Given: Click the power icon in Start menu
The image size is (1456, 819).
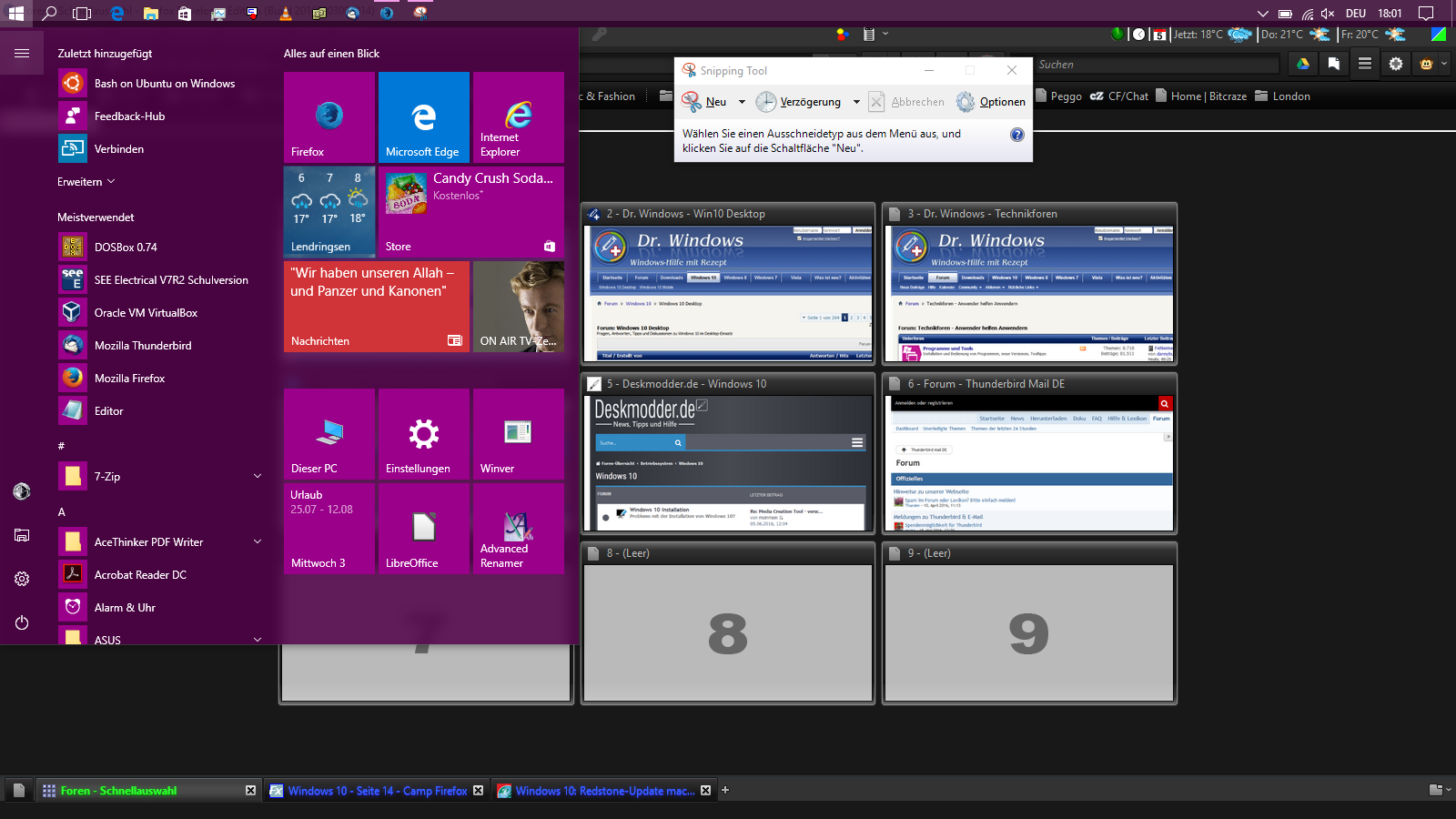Looking at the screenshot, I should click(x=22, y=622).
